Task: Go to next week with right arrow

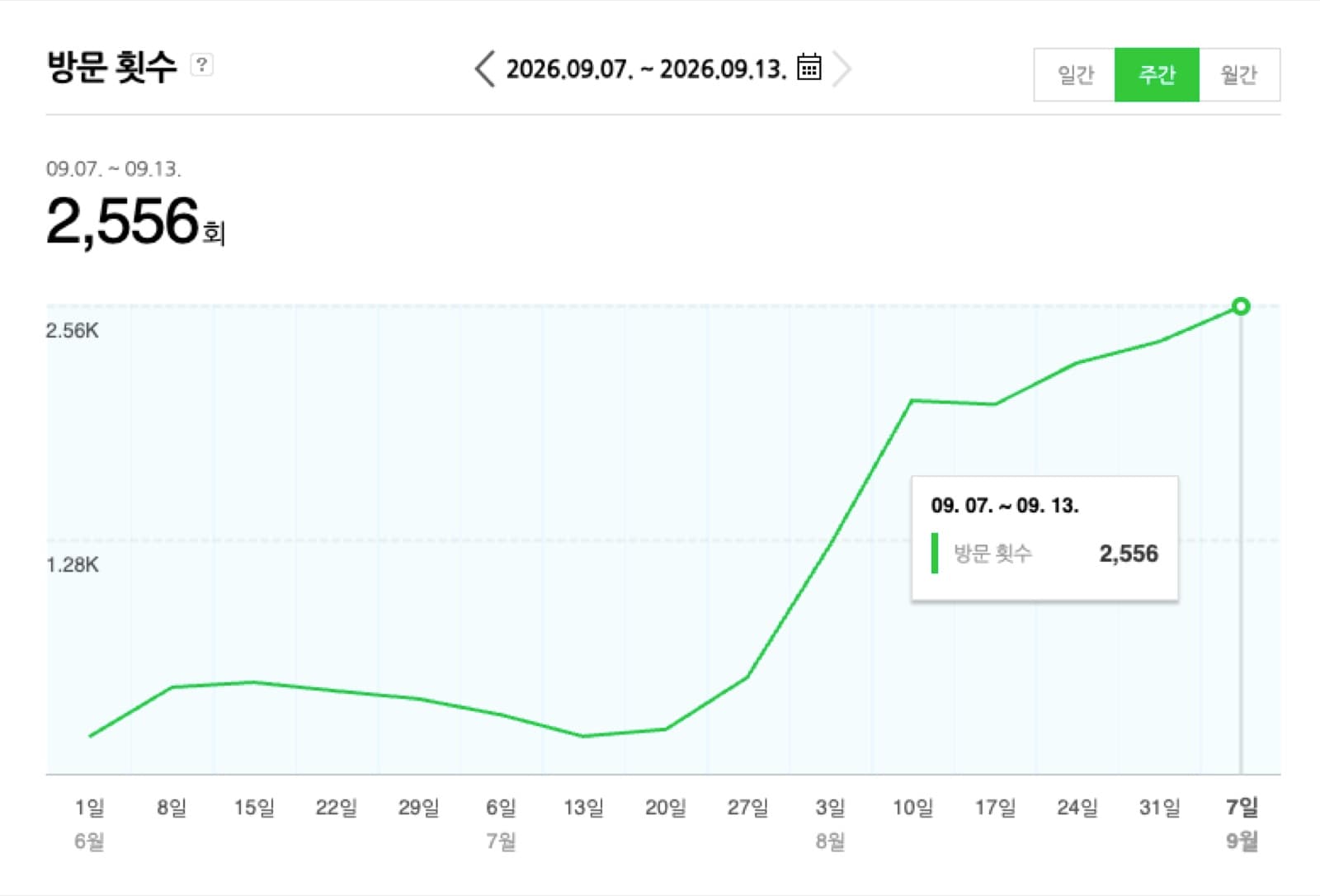Action: tap(841, 68)
